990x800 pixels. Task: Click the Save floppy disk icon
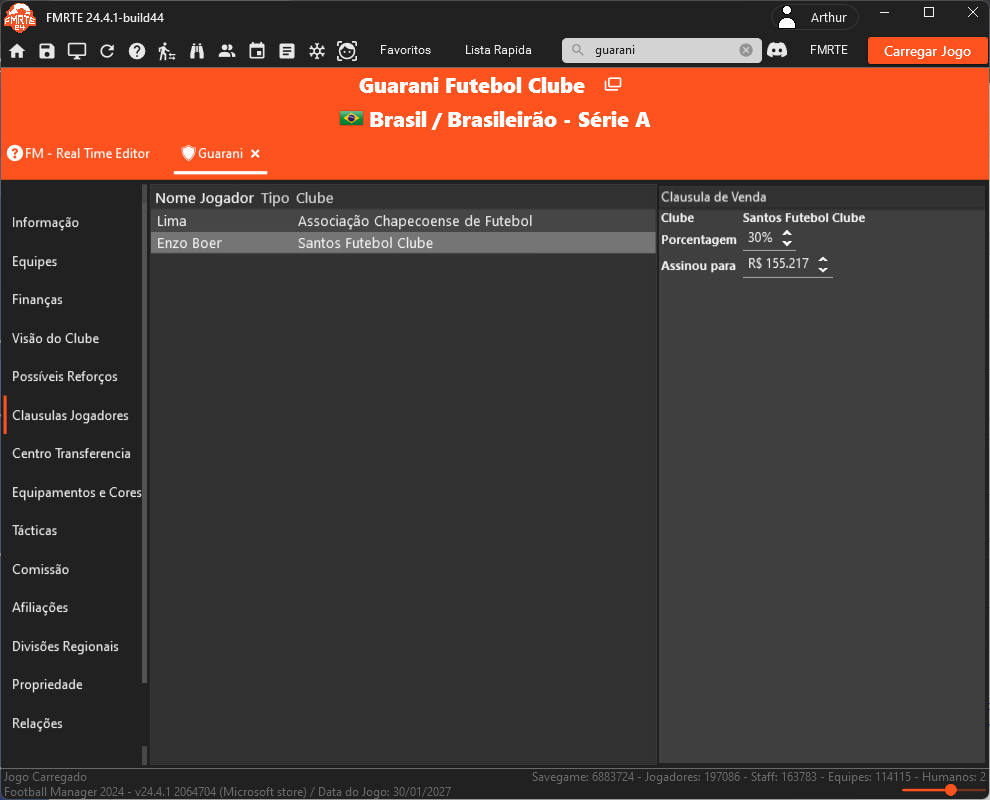[47, 51]
